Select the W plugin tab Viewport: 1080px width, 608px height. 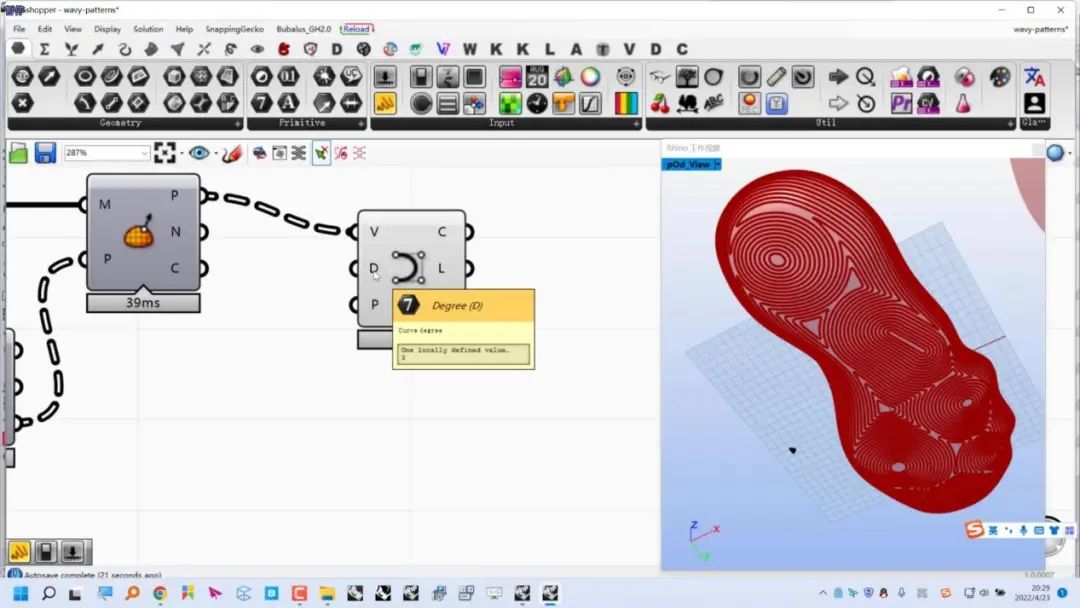[x=470, y=49]
